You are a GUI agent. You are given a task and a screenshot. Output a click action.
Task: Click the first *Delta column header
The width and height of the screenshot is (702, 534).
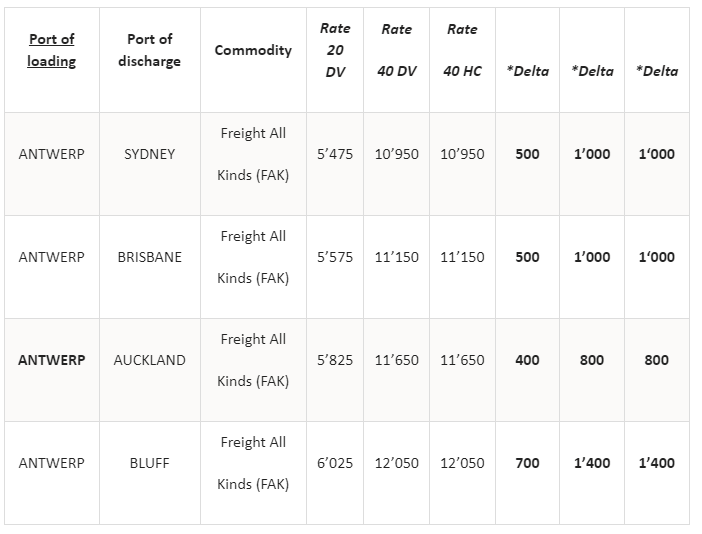(527, 71)
